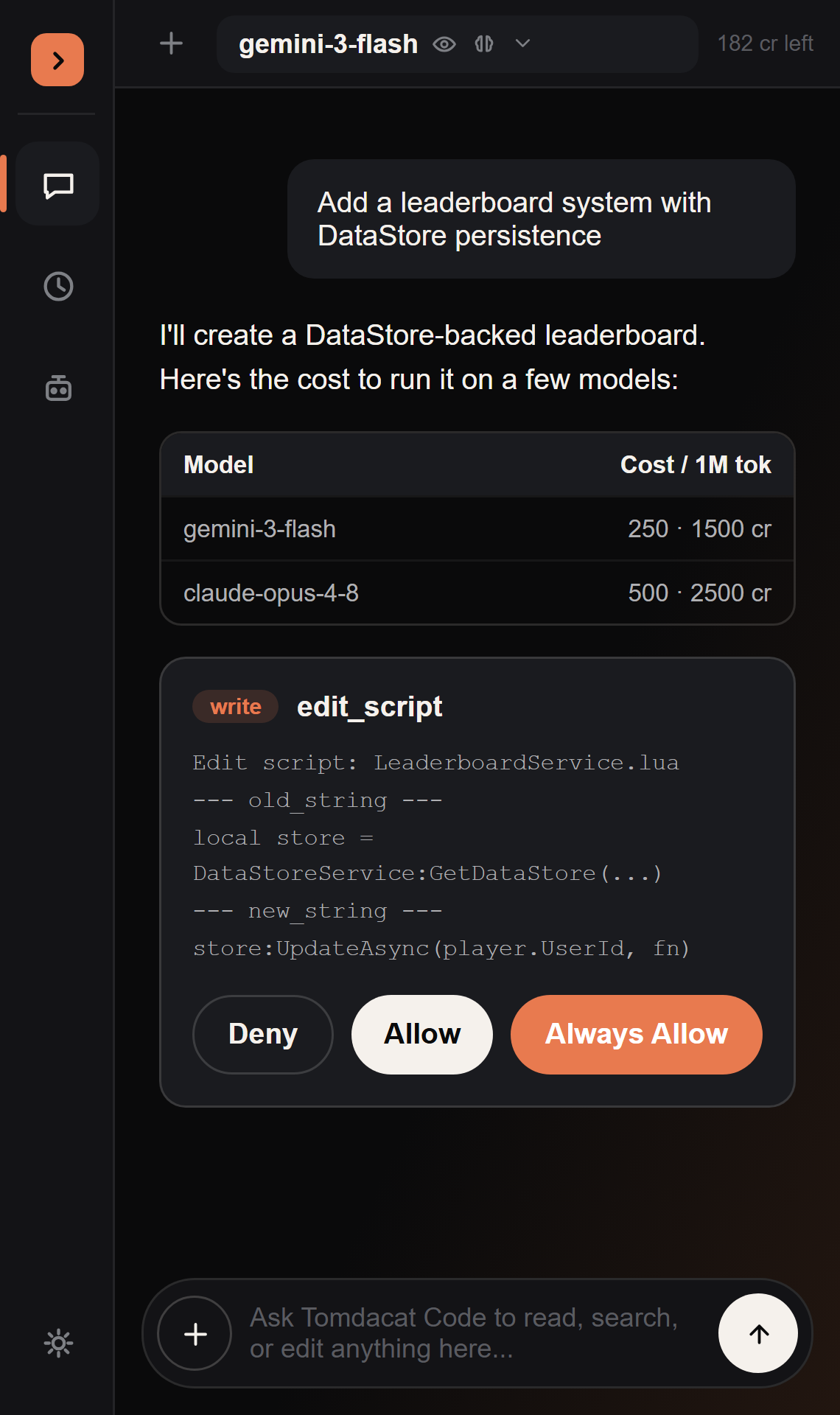Open the agents robot icon in sidebar
Viewport: 840px width, 1415px height.
58,387
